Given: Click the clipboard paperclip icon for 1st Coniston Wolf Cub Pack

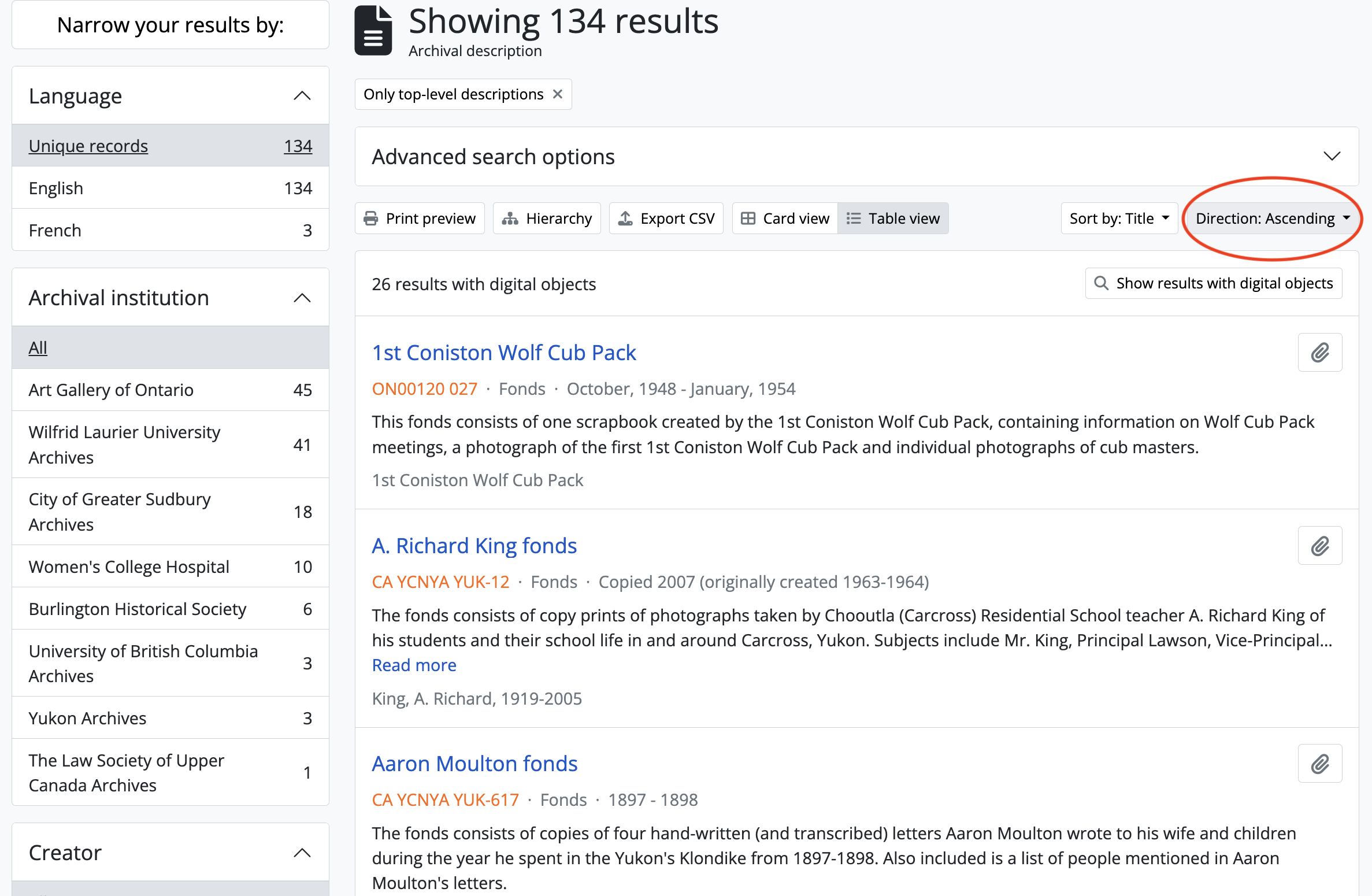Looking at the screenshot, I should click(x=1319, y=353).
